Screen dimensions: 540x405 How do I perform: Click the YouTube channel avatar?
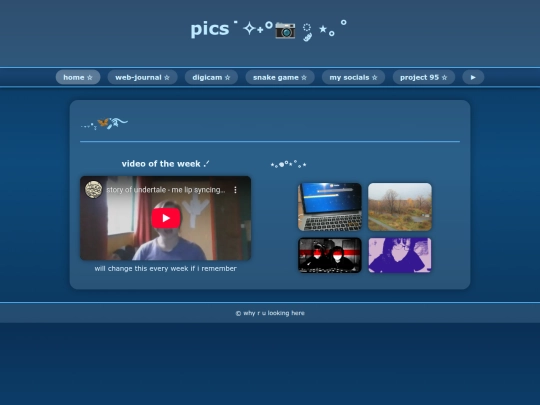point(93,189)
